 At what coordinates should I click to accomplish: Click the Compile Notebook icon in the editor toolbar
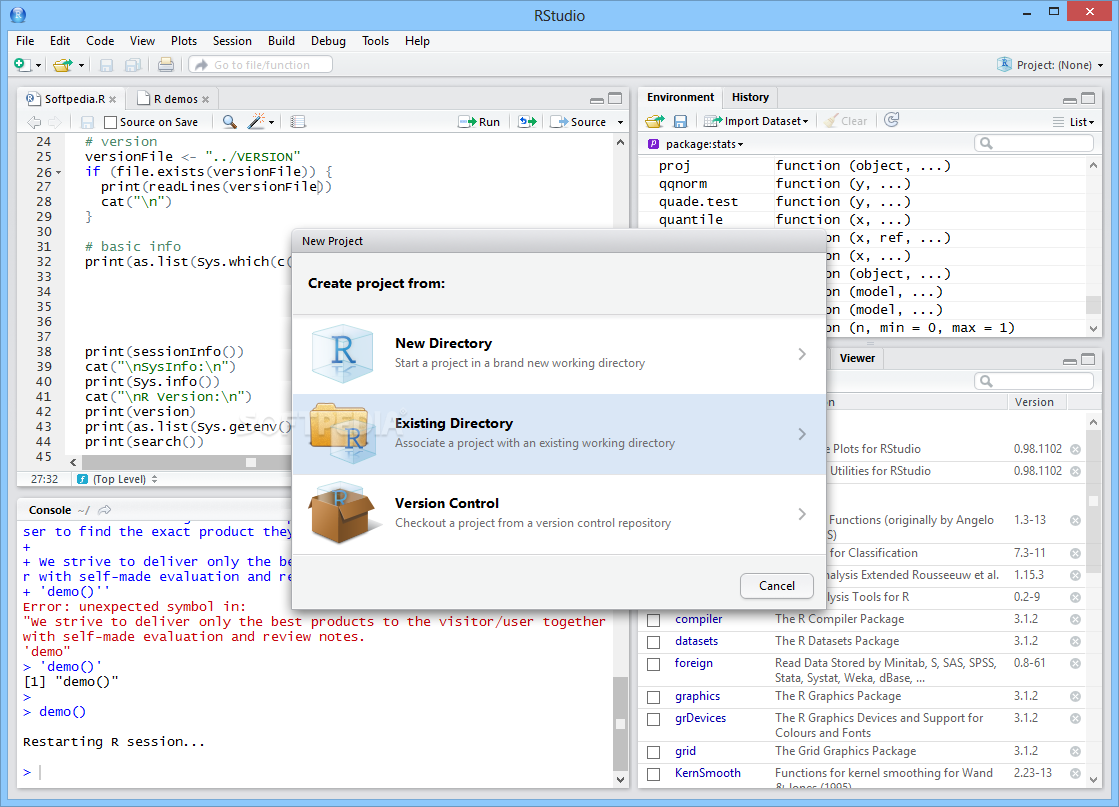(x=298, y=122)
